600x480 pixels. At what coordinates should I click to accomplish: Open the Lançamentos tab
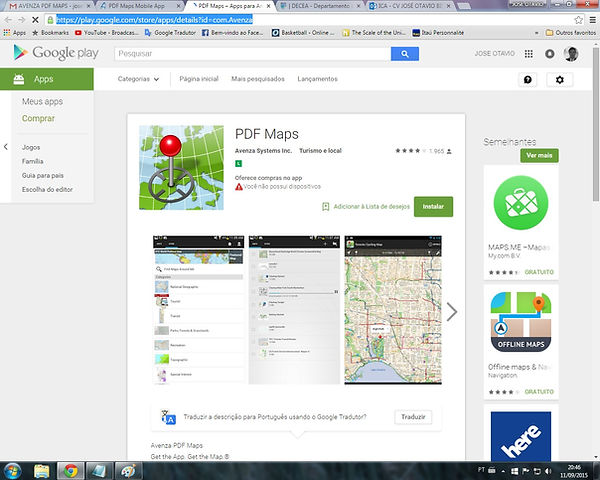coord(318,79)
